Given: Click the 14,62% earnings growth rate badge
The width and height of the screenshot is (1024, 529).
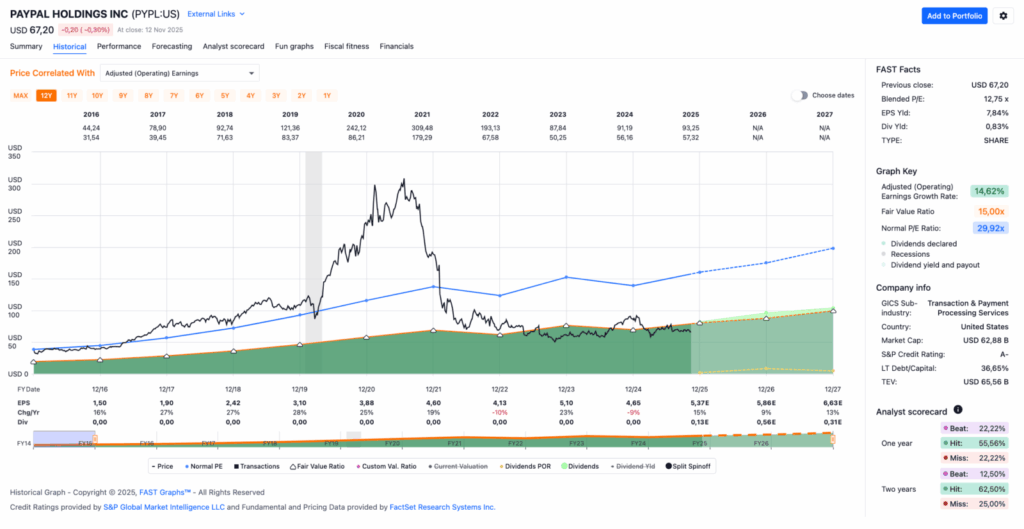Looking at the screenshot, I should pos(987,191).
